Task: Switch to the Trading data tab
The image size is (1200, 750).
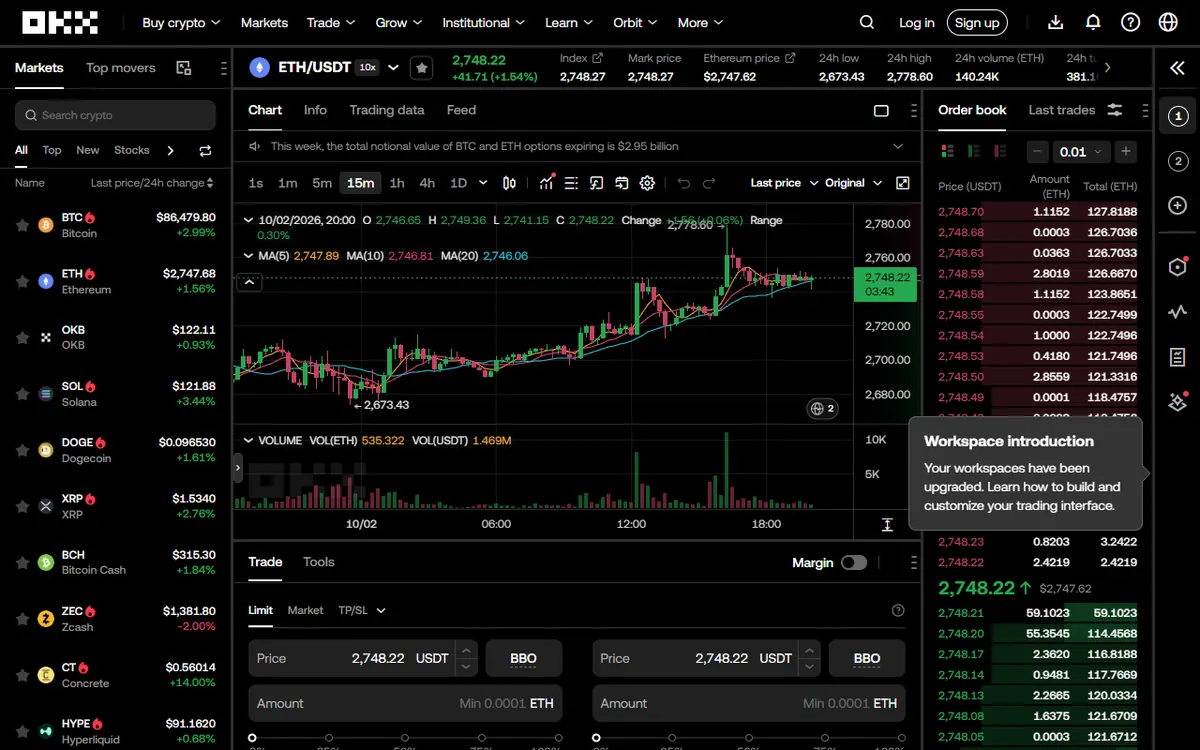Action: (x=387, y=110)
